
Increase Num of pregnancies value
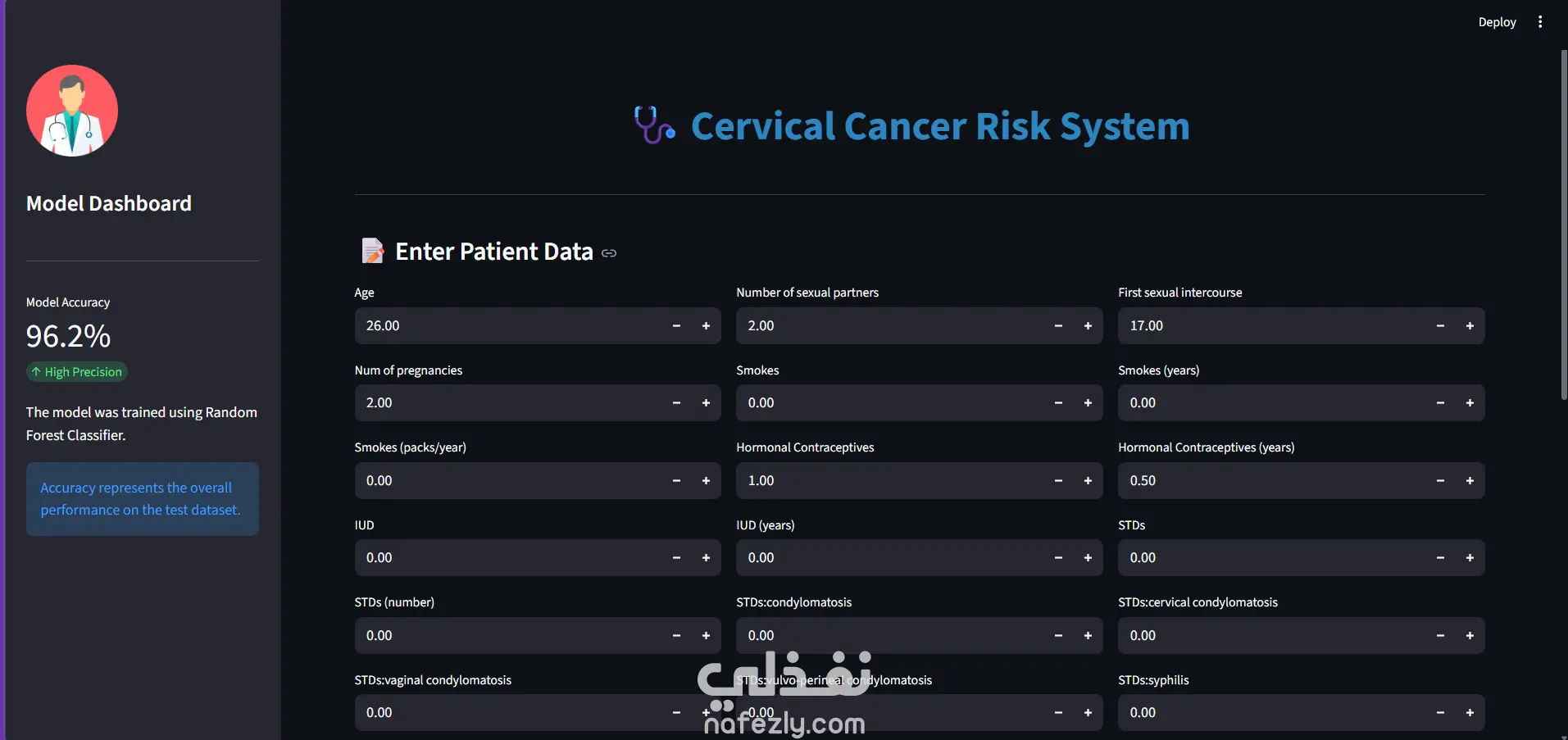[x=706, y=403]
